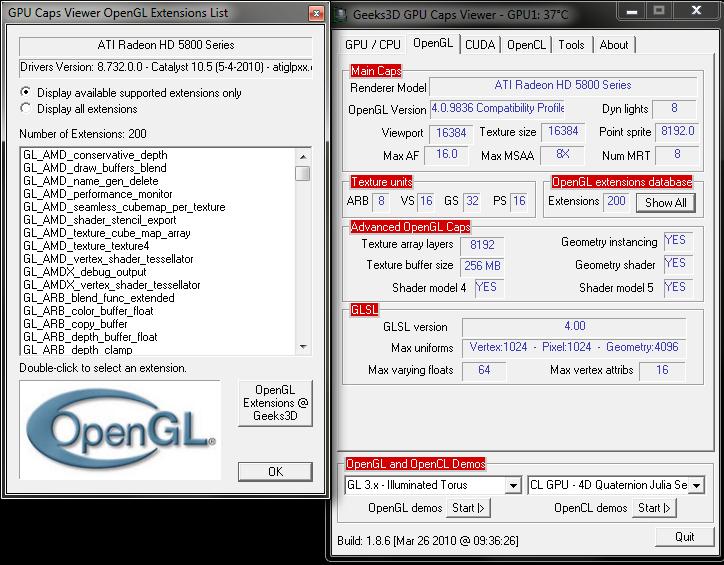Open the OpenCL tab
724x565 pixels.
526,45
